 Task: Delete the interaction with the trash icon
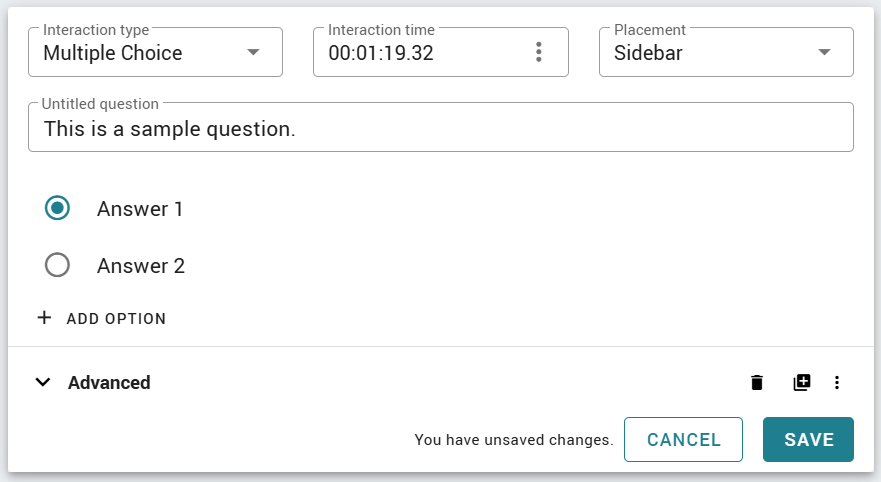[x=757, y=383]
